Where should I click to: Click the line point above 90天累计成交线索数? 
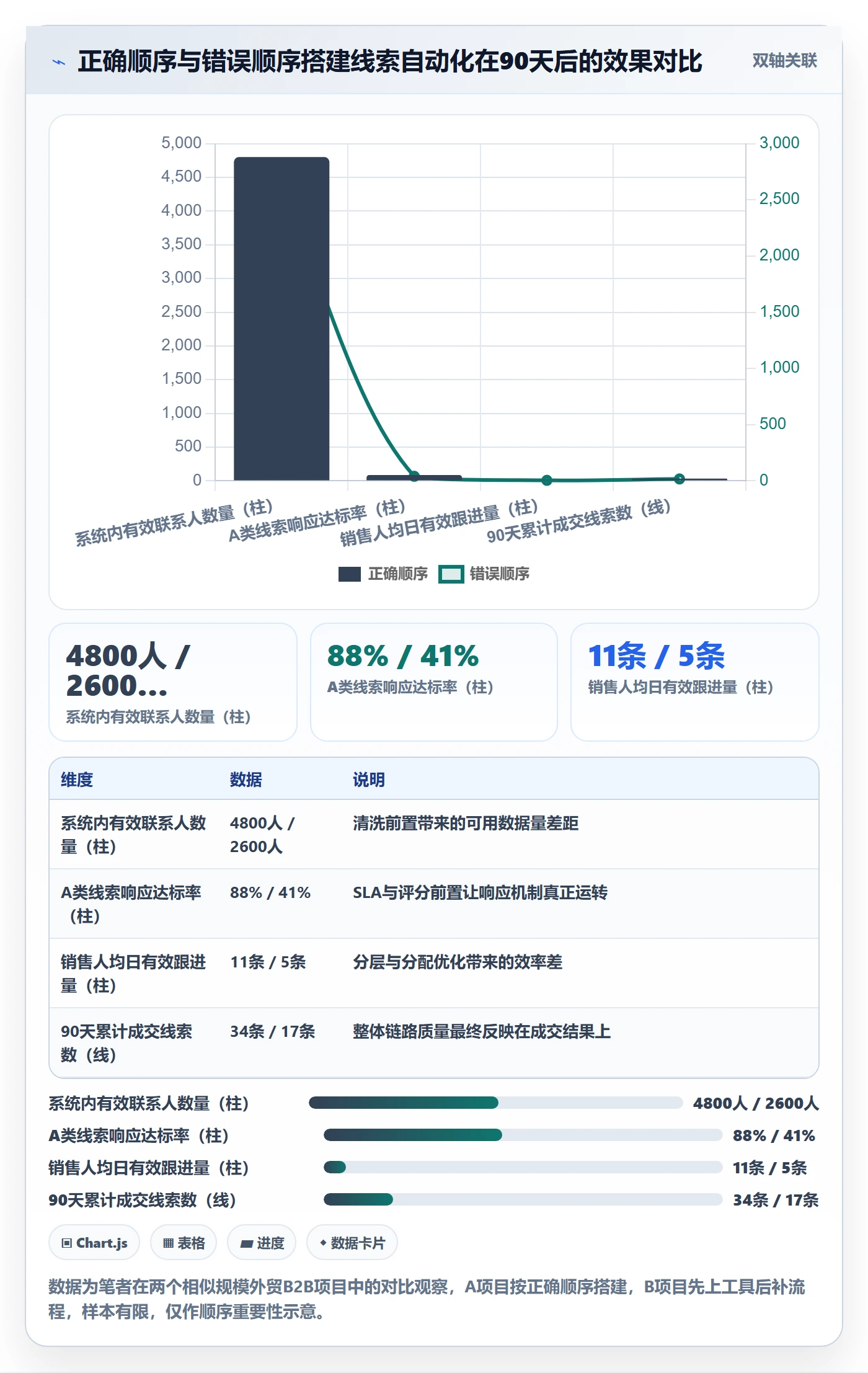(x=680, y=479)
